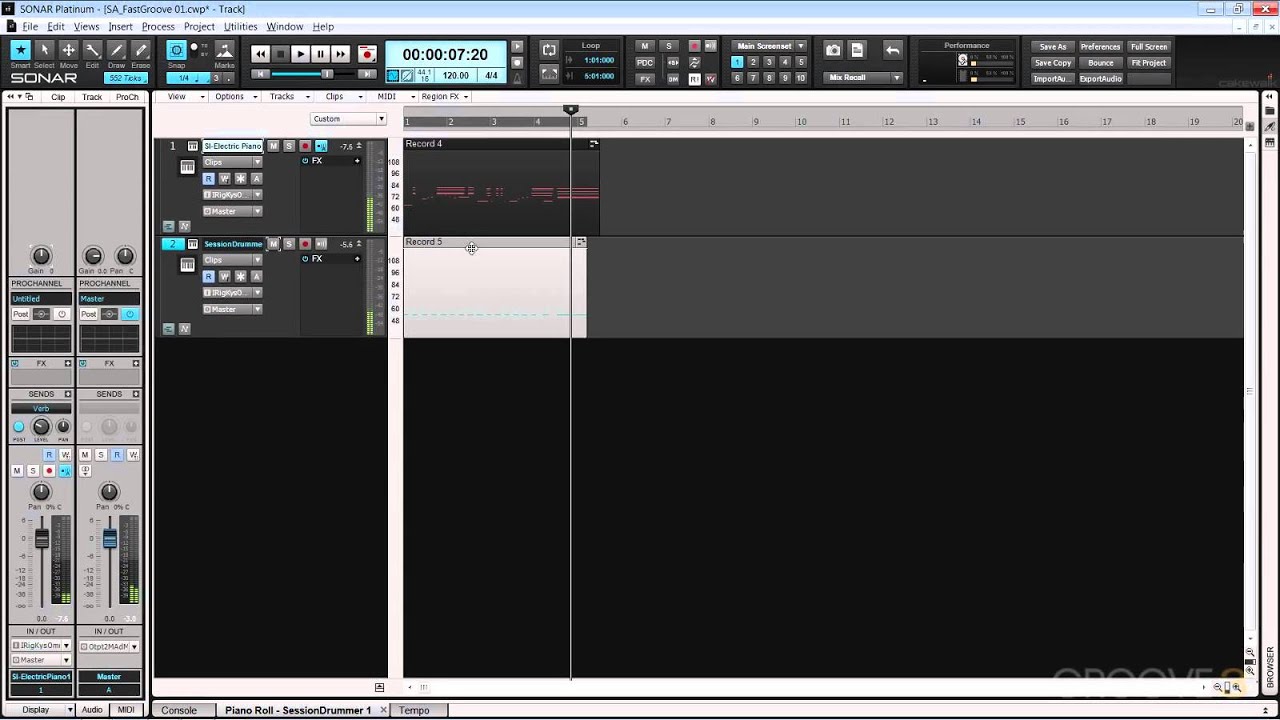Start playback with Play button
Viewport: 1280px width, 720px height.
[300, 54]
